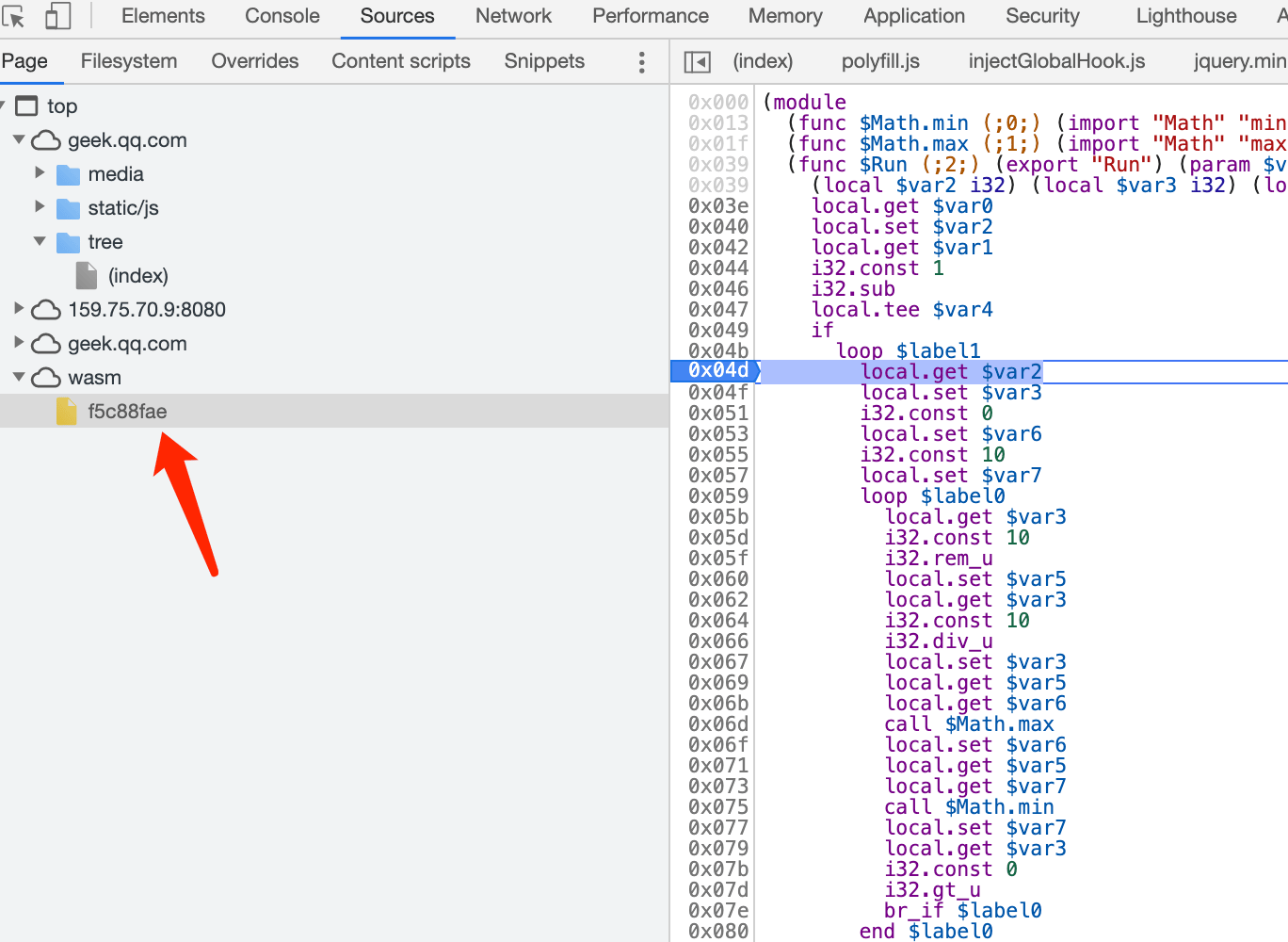Click the 'i32.sub' instruction
1288x942 pixels.
click(x=853, y=288)
